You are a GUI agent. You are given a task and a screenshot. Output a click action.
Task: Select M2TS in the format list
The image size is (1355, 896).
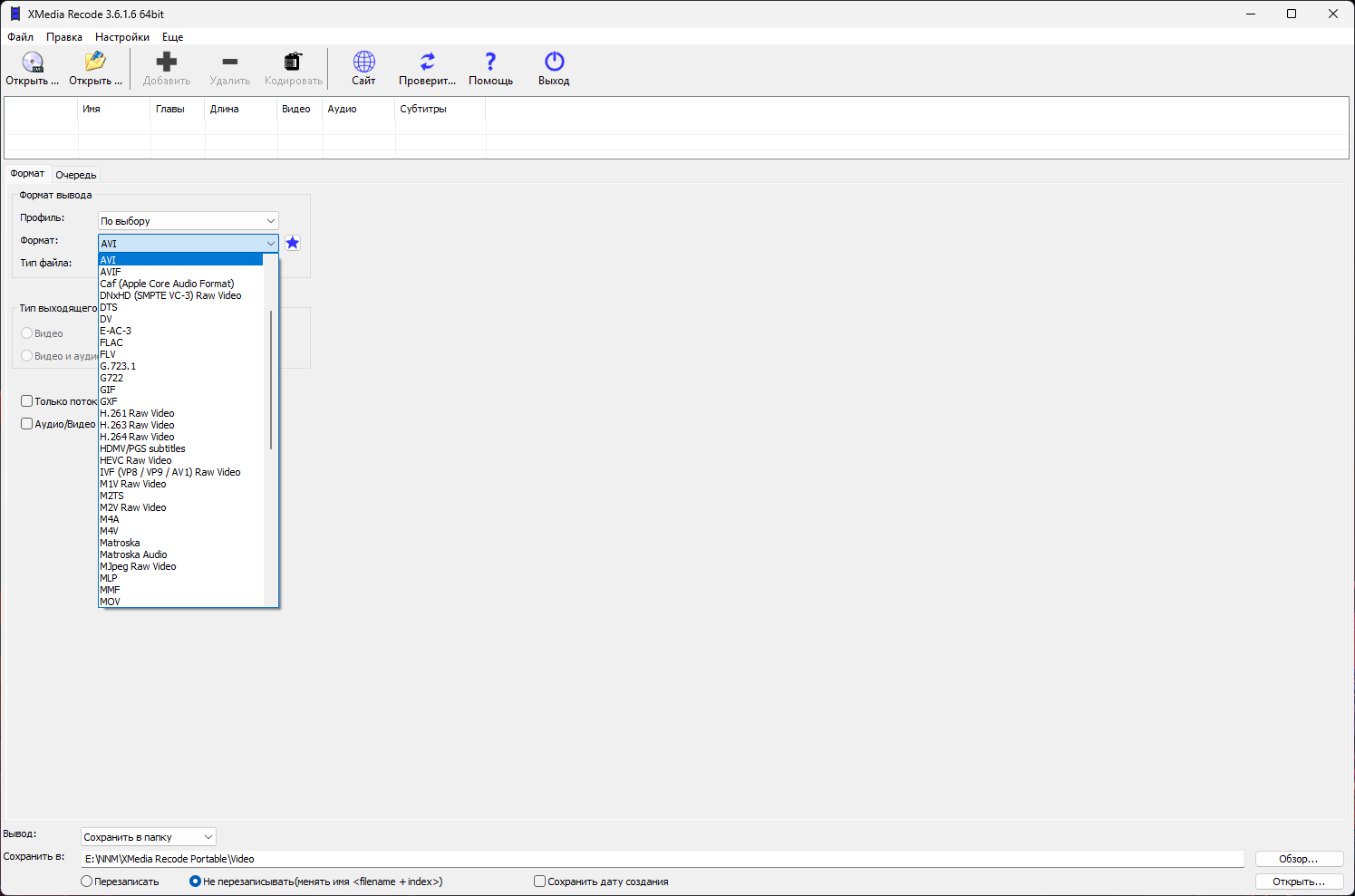pyautogui.click(x=180, y=496)
